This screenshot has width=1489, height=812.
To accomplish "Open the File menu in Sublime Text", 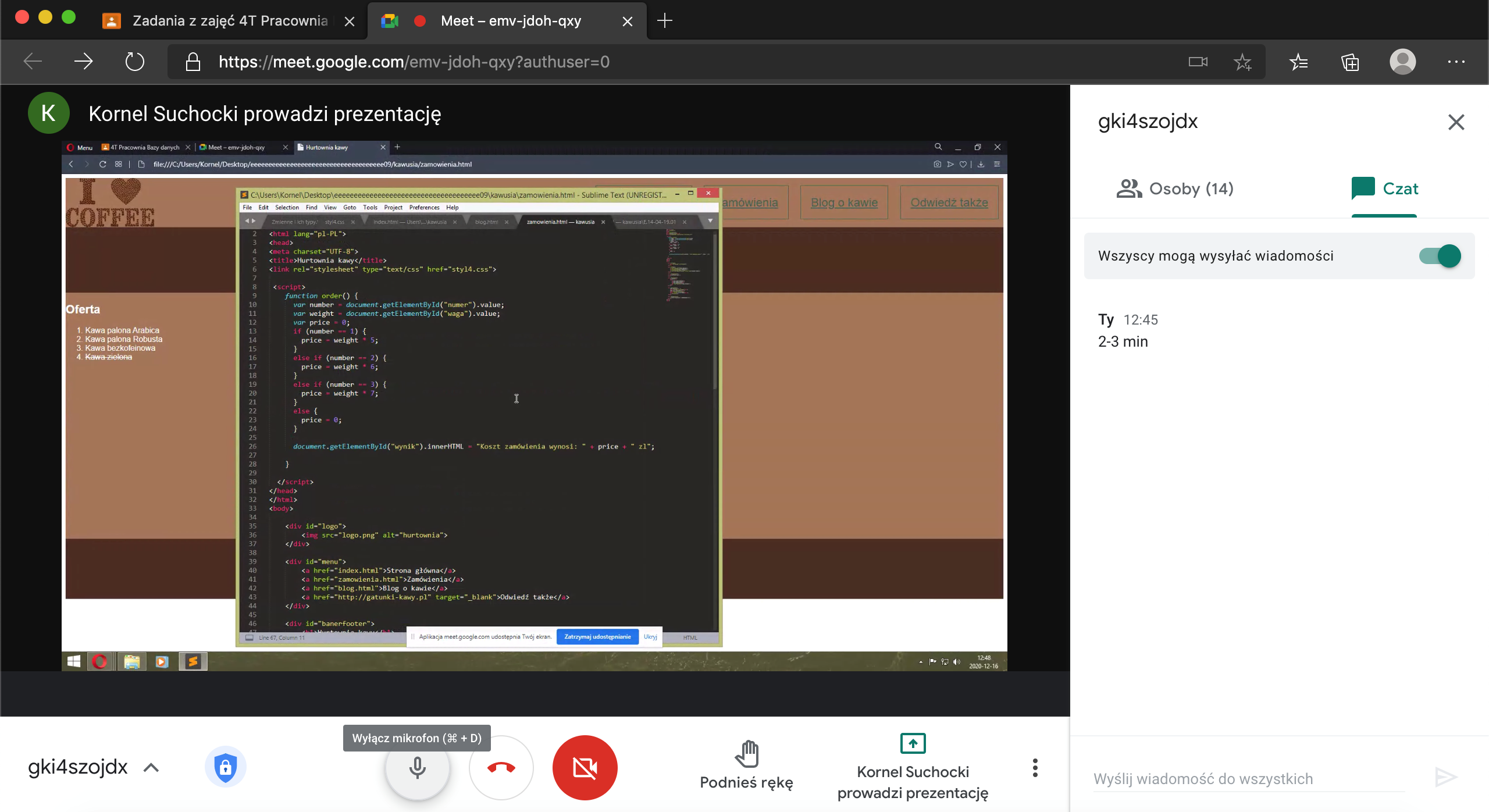I will pyautogui.click(x=247, y=207).
